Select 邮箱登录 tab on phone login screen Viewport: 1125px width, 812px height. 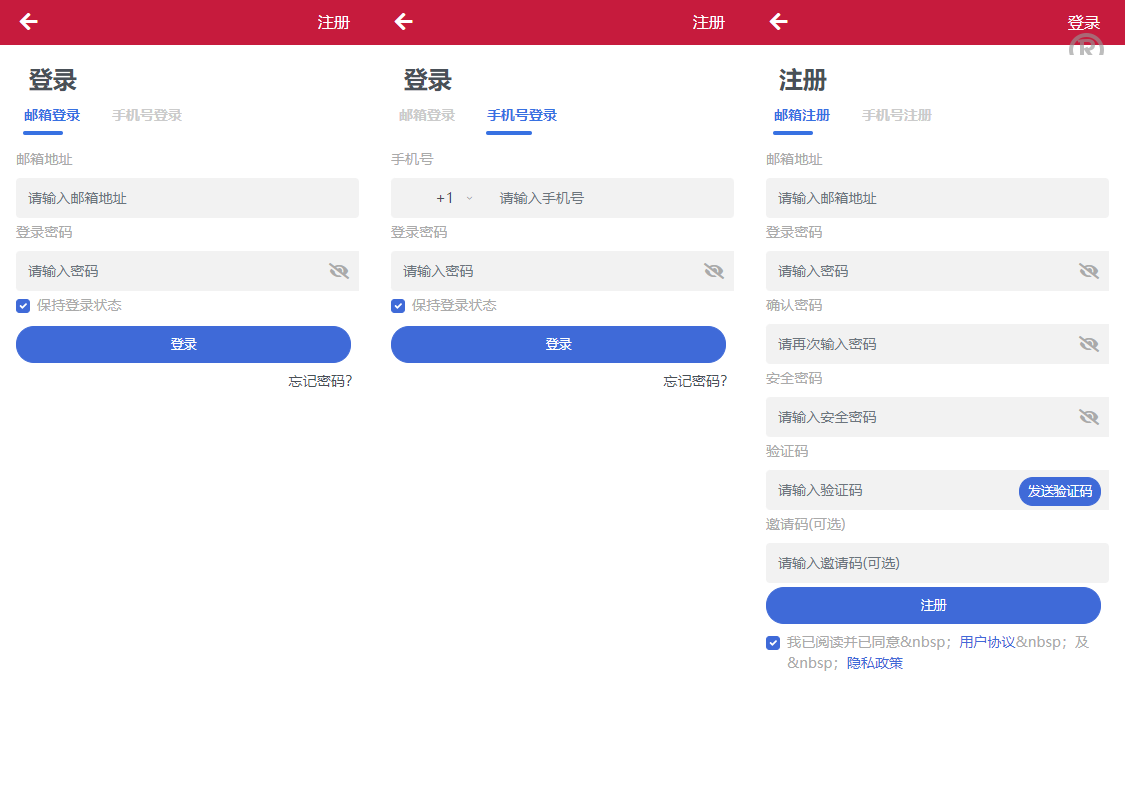pyautogui.click(x=427, y=116)
